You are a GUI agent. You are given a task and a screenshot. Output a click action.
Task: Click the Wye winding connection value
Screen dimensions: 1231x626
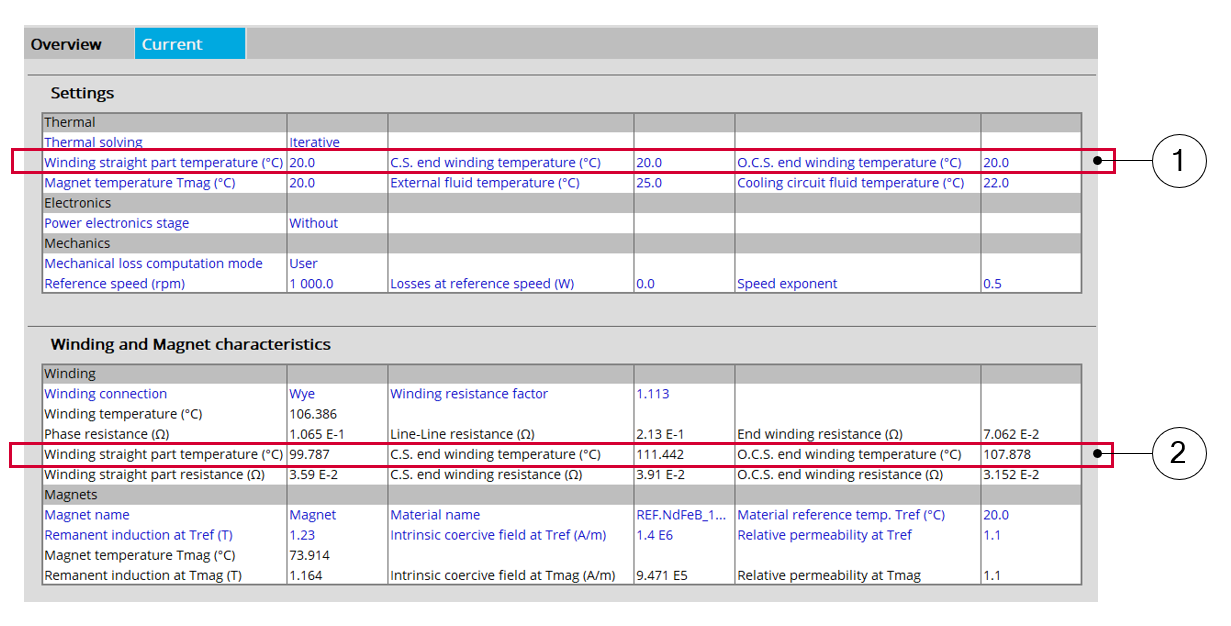click(x=301, y=394)
